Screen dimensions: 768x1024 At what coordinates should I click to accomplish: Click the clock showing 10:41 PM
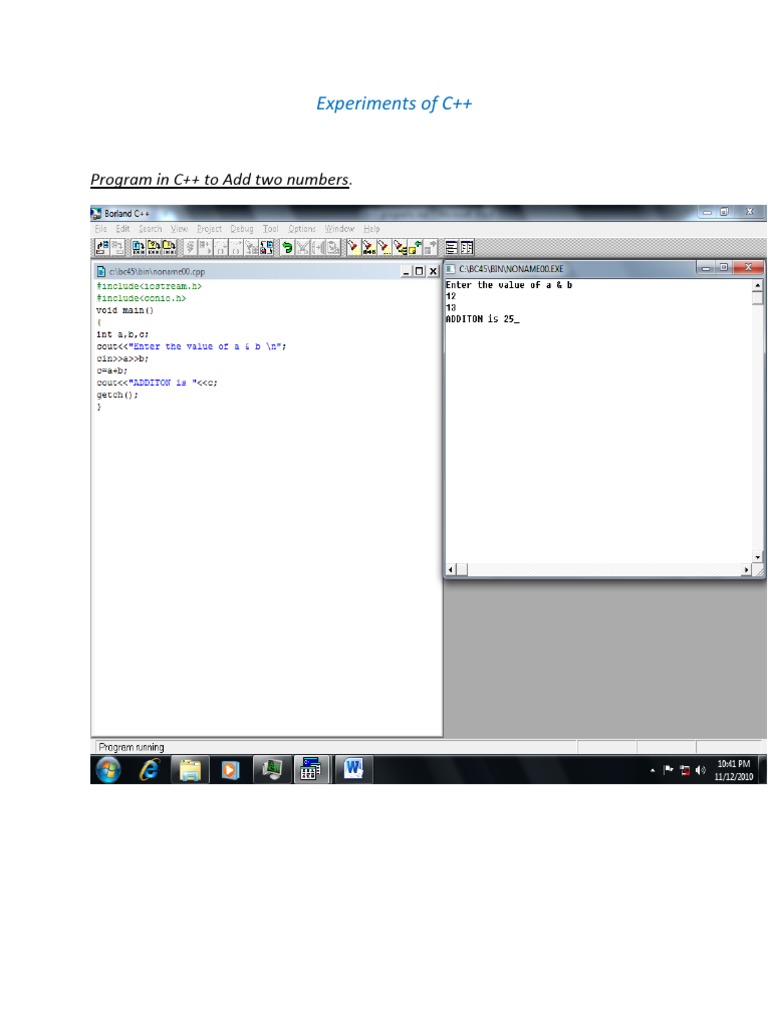pyautogui.click(x=733, y=763)
